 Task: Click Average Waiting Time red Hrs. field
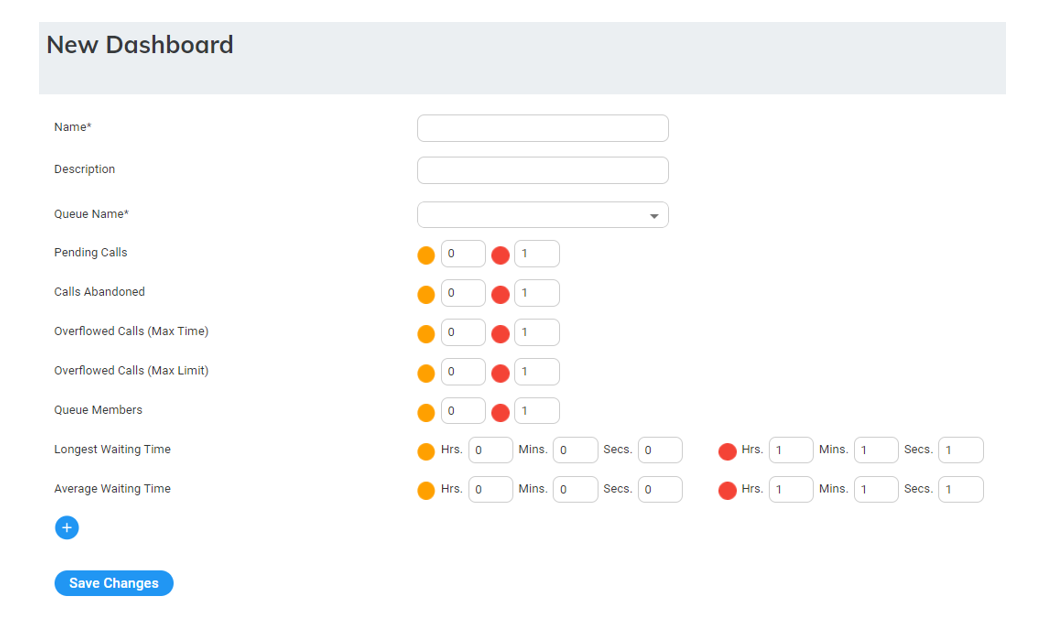point(791,489)
